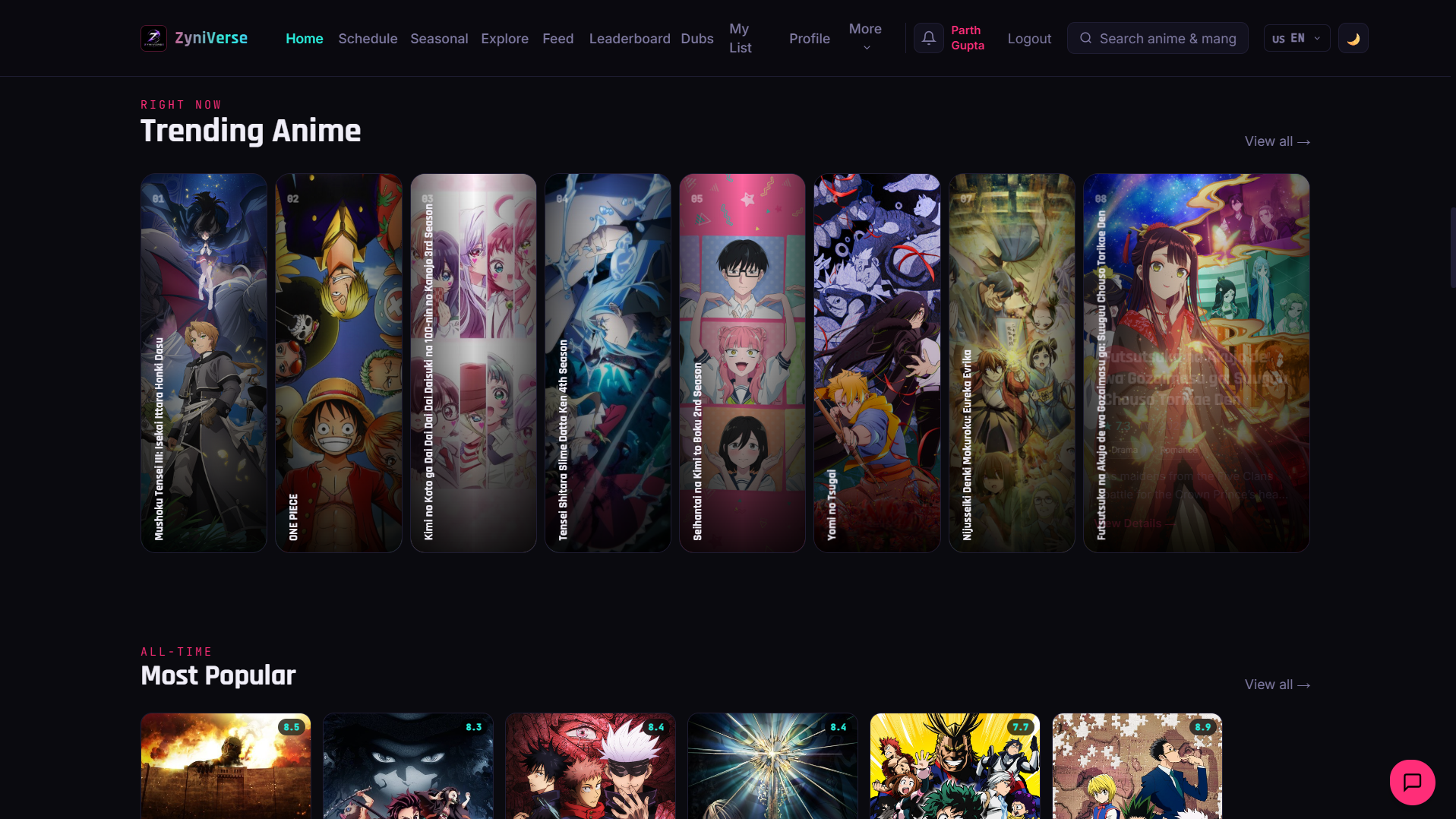The height and width of the screenshot is (819, 1456).
Task: Open Mushoku Tensei III trending card
Action: pyautogui.click(x=204, y=362)
